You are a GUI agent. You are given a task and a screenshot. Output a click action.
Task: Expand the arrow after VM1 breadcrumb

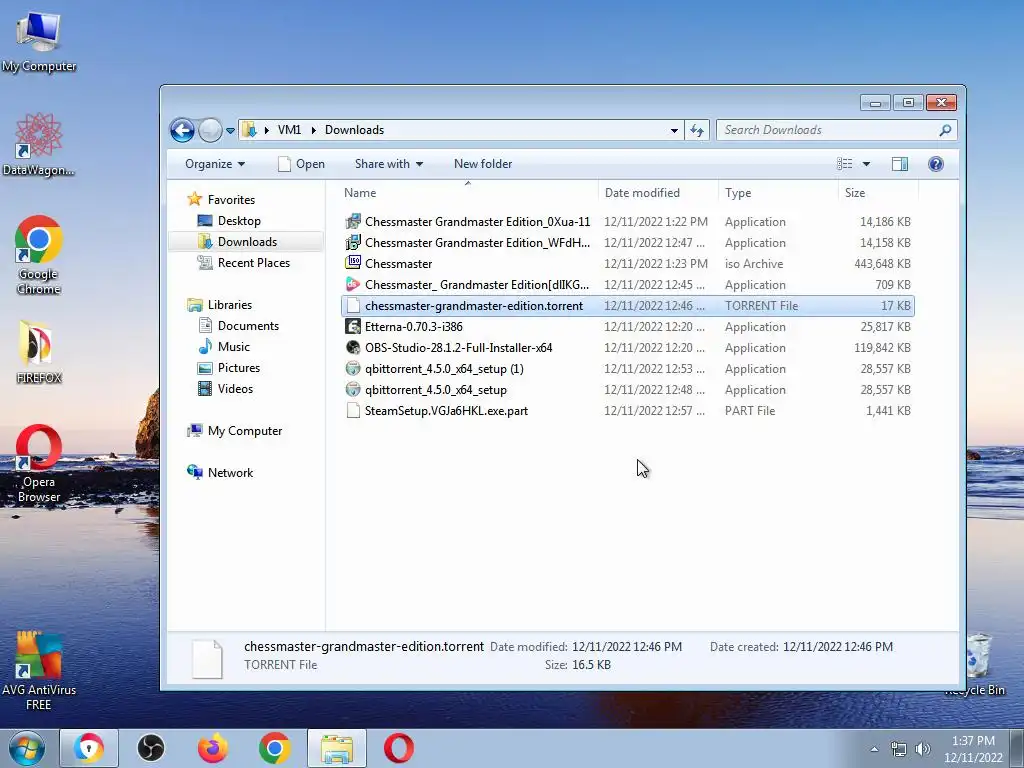point(313,130)
